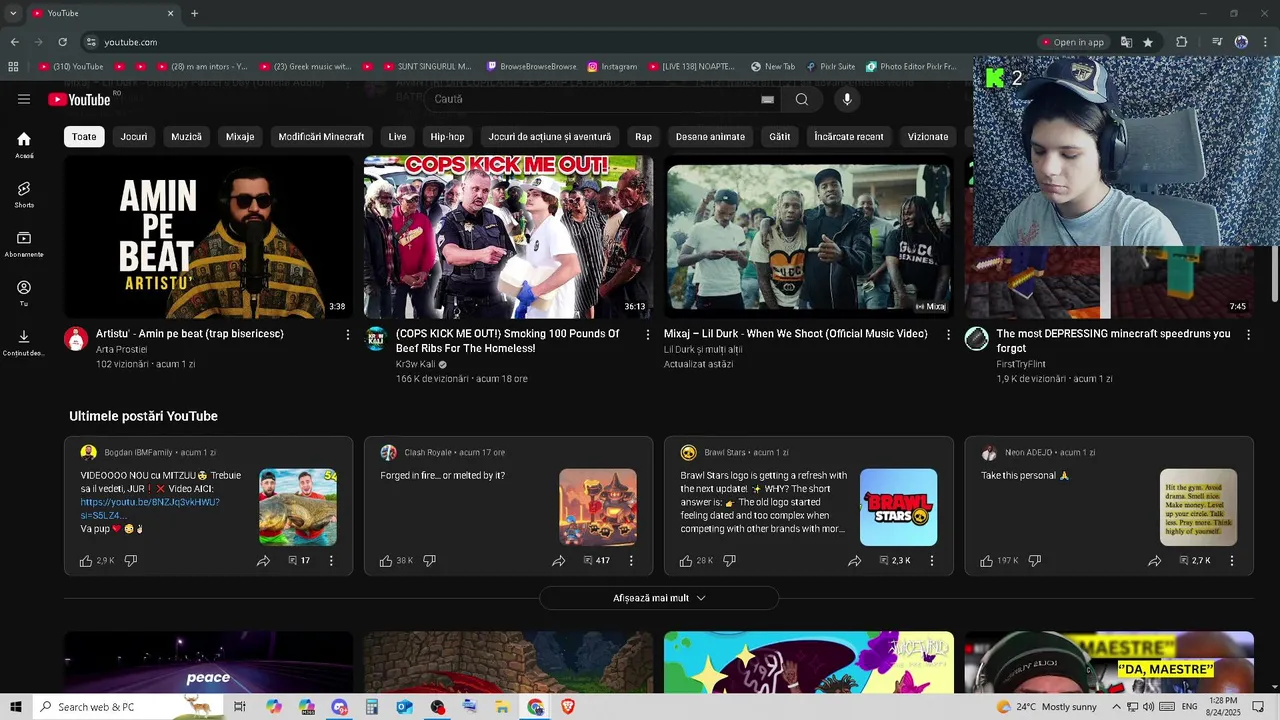1280x720 pixels.
Task: Expand posts with Afișează mai mult
Action: pos(659,598)
